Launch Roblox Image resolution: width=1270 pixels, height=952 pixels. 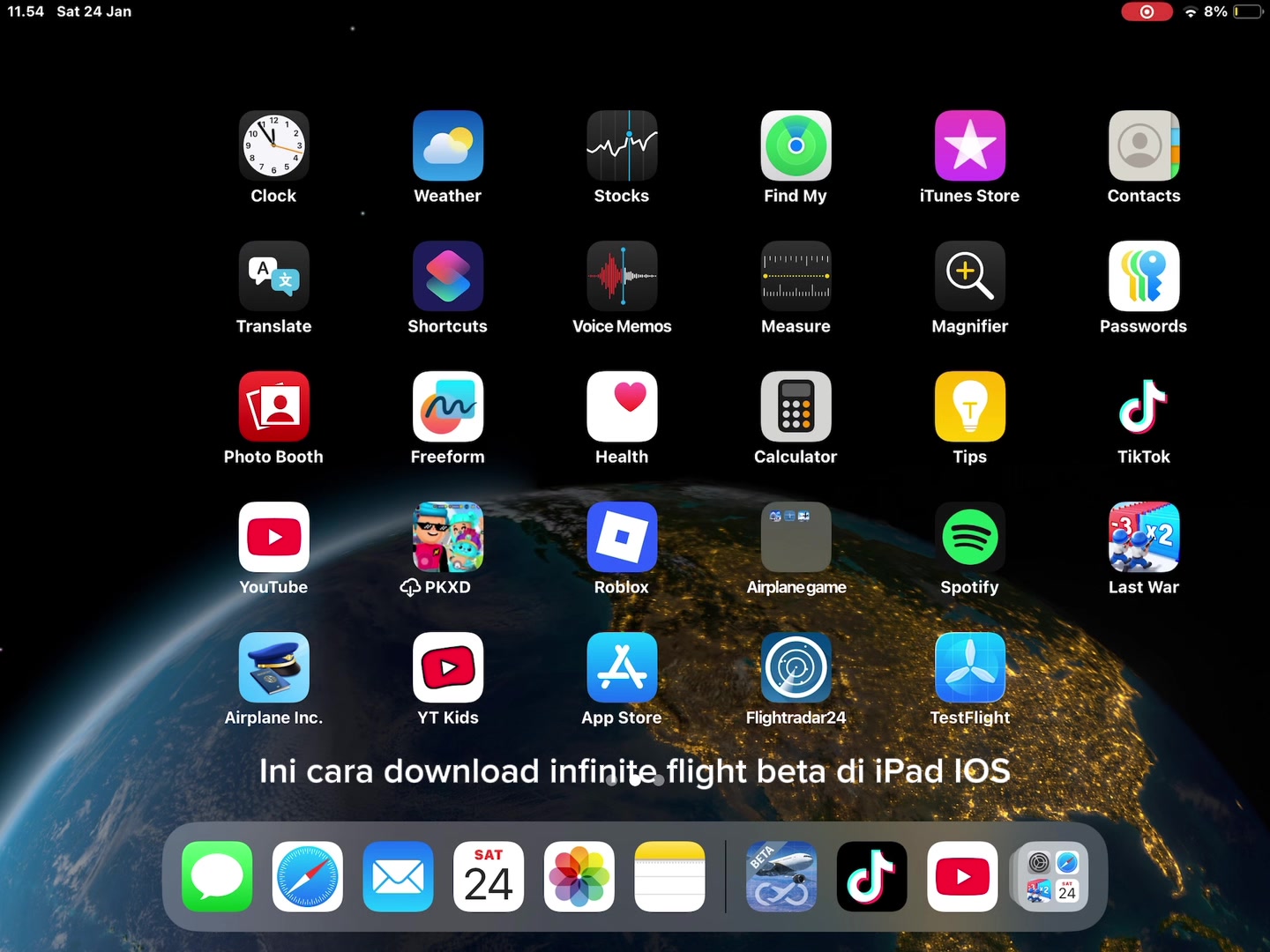pos(622,537)
